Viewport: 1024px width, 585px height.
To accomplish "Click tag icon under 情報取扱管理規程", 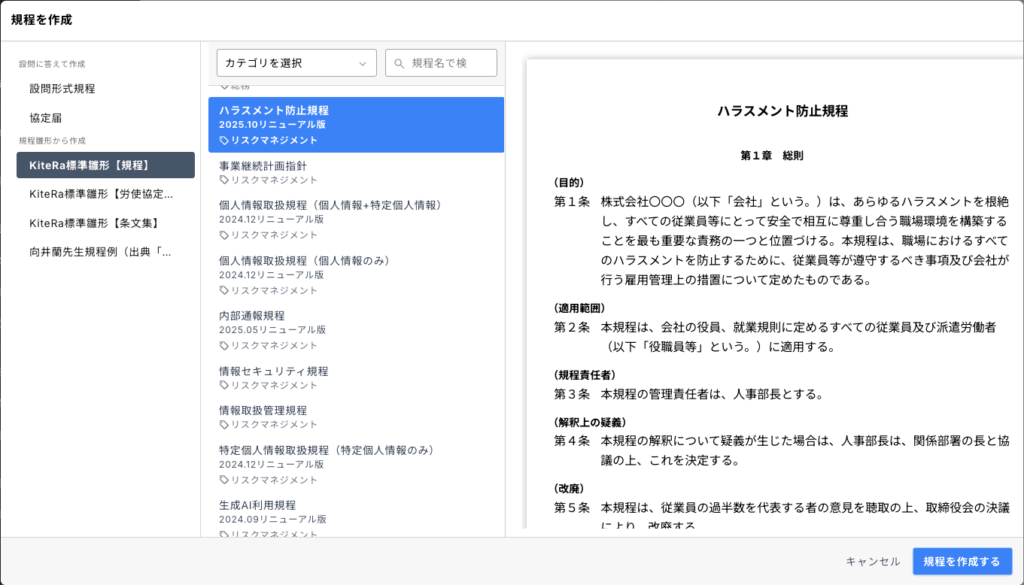I will click(x=224, y=425).
